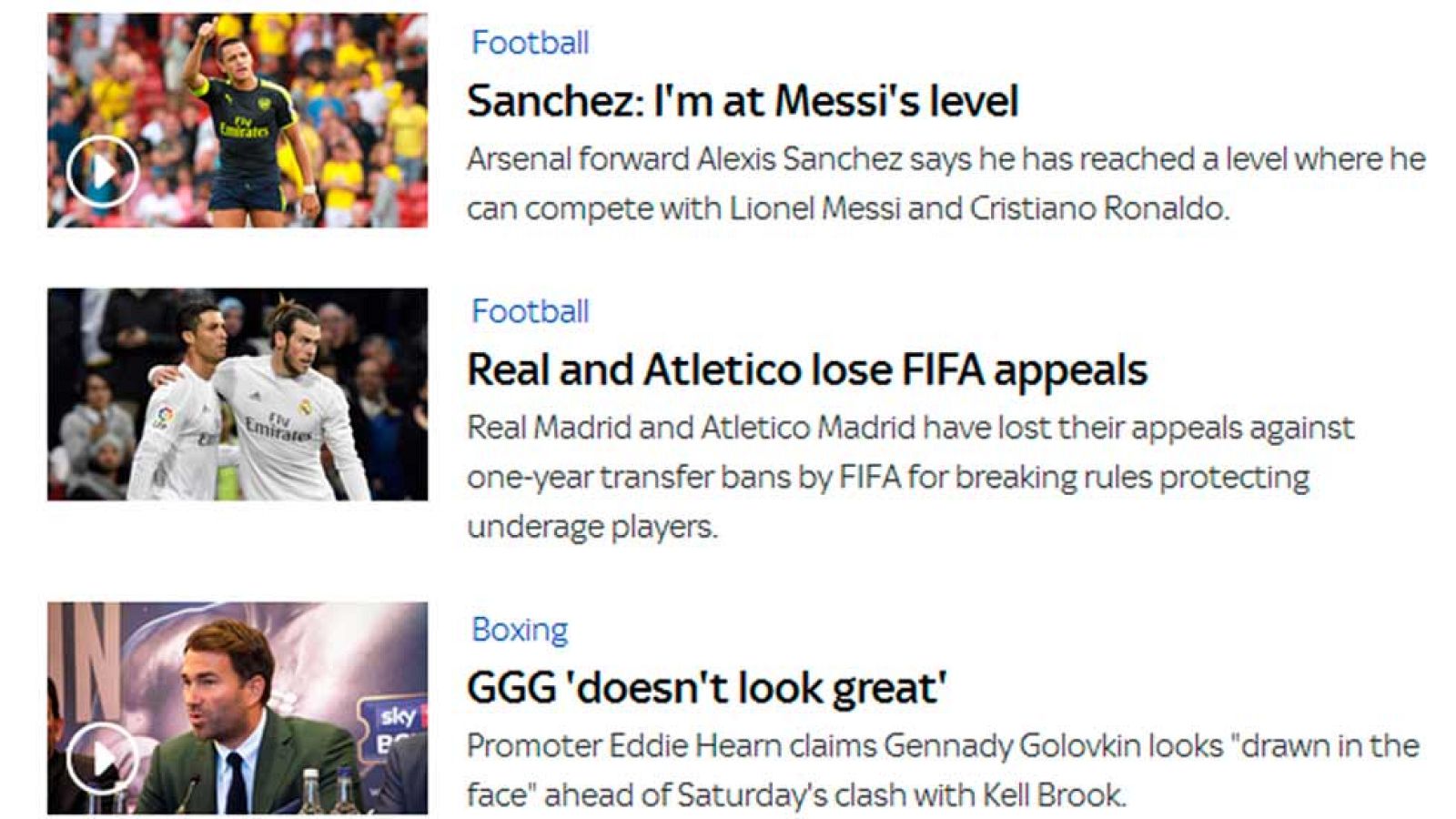This screenshot has width=1456, height=819.
Task: Click the summary about one-year transfer bans
Action: click(910, 477)
